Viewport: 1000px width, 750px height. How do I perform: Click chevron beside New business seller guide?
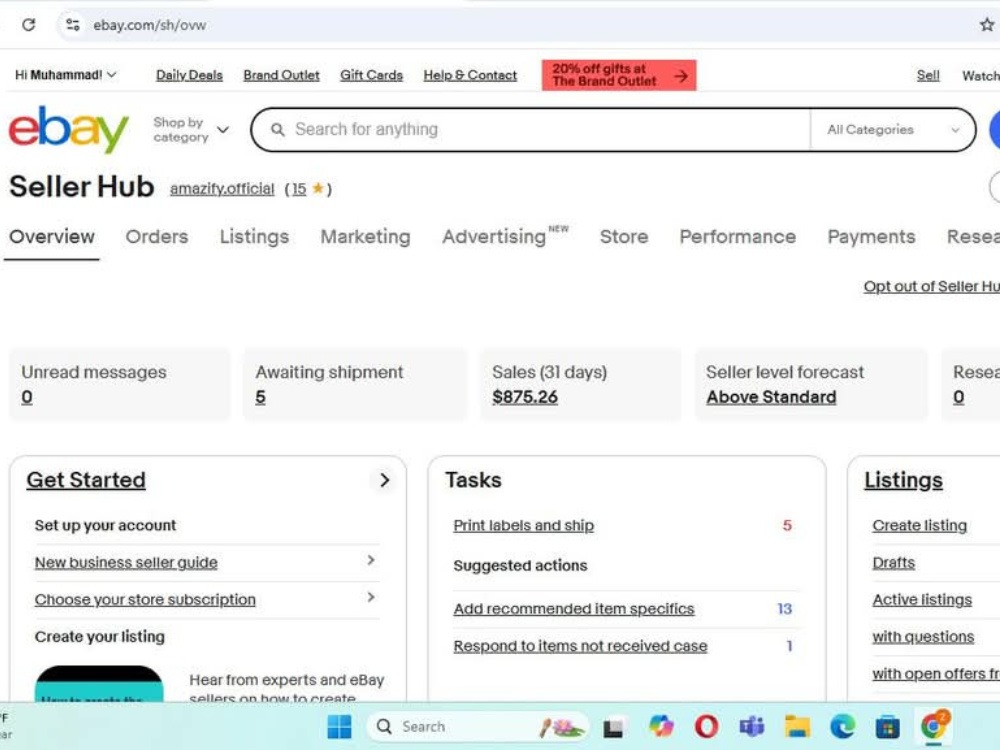click(371, 561)
